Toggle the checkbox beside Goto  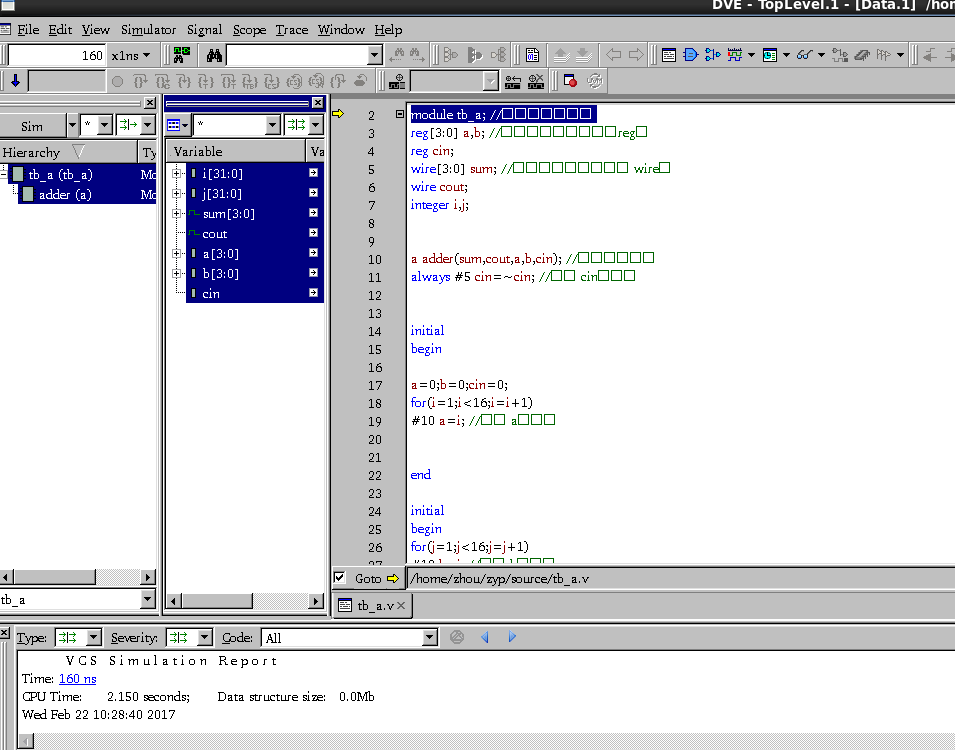[340, 578]
